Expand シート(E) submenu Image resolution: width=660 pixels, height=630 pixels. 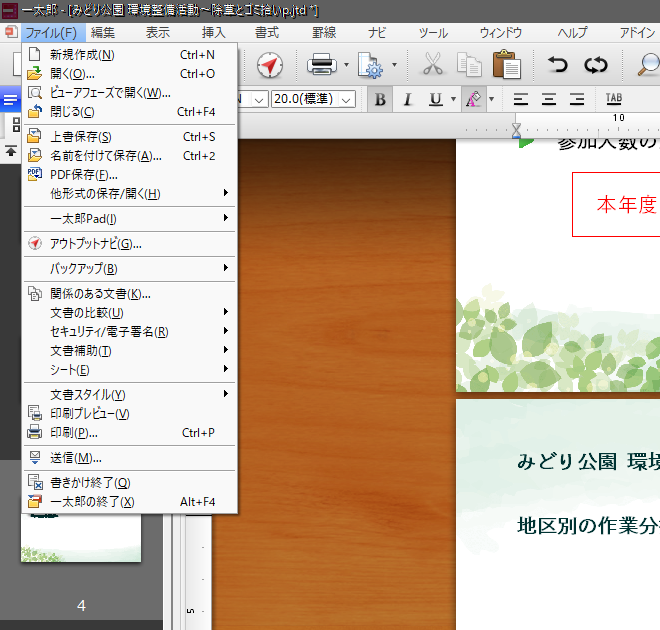(130, 369)
